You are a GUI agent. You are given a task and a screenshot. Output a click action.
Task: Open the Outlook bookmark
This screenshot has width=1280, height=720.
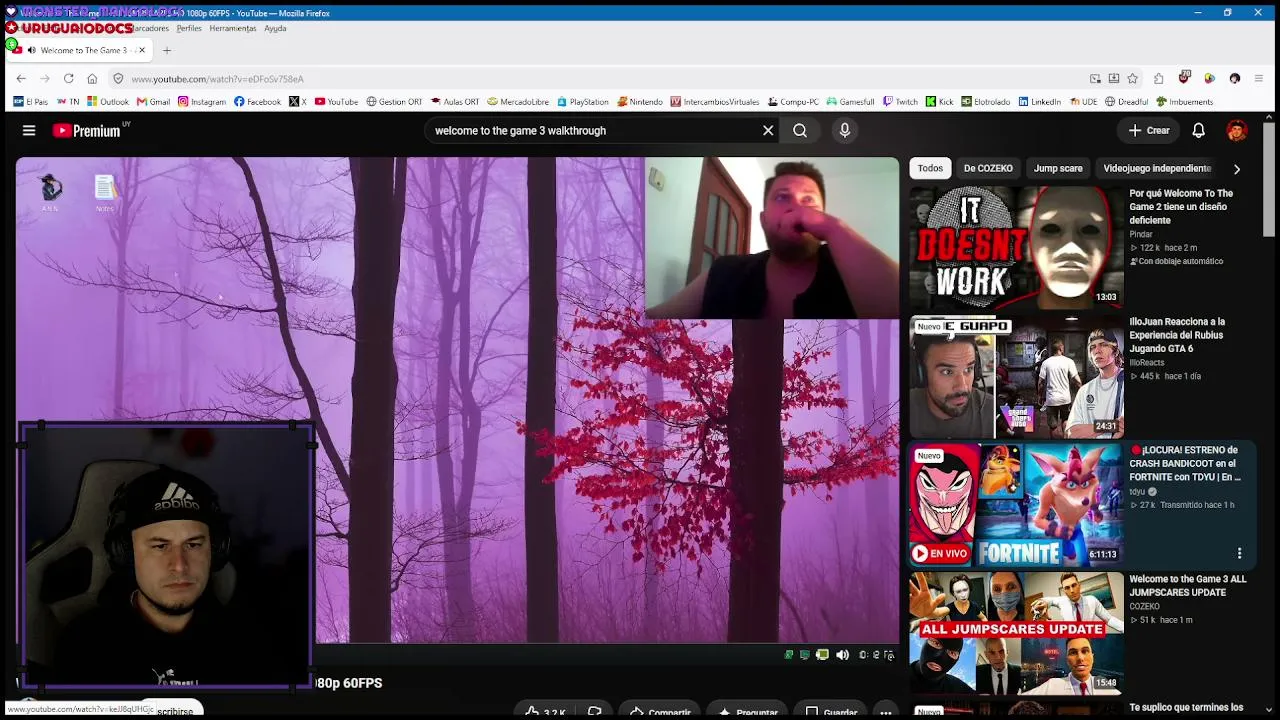point(108,102)
